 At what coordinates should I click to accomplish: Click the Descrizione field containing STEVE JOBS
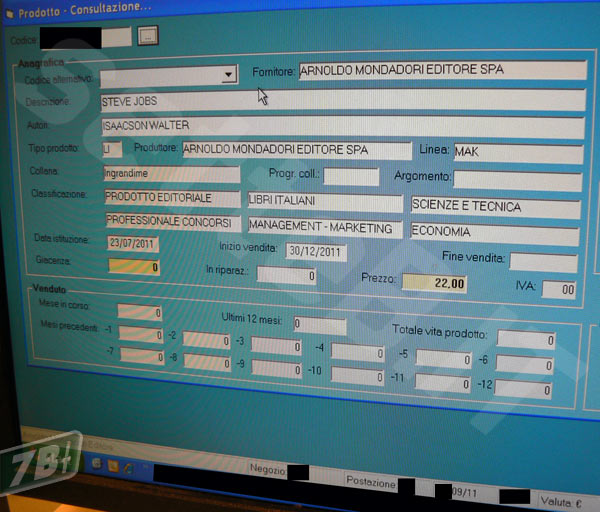[x=342, y=101]
